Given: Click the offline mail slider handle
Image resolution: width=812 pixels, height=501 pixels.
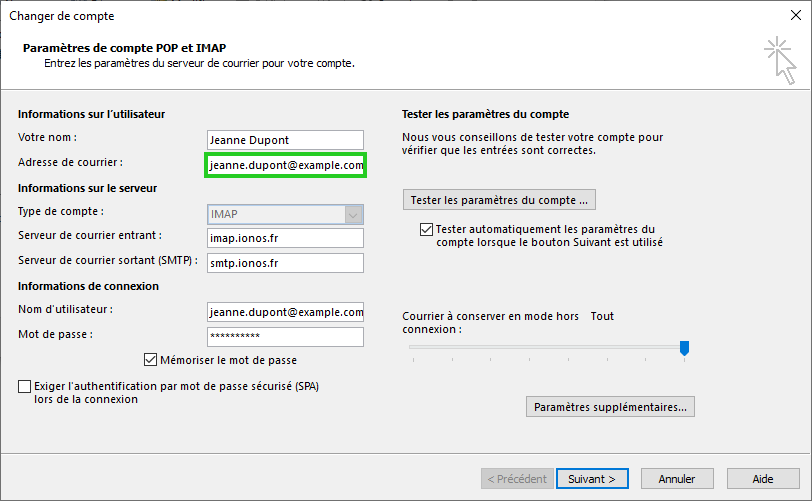Looking at the screenshot, I should click(x=684, y=348).
